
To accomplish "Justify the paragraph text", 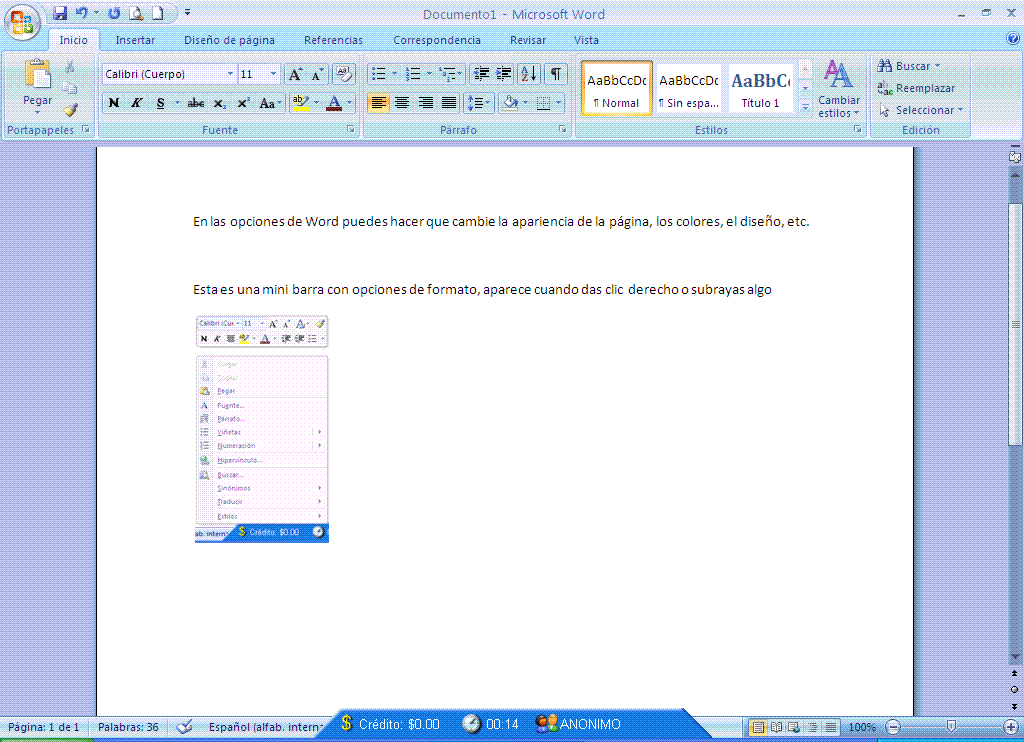I will tap(449, 103).
